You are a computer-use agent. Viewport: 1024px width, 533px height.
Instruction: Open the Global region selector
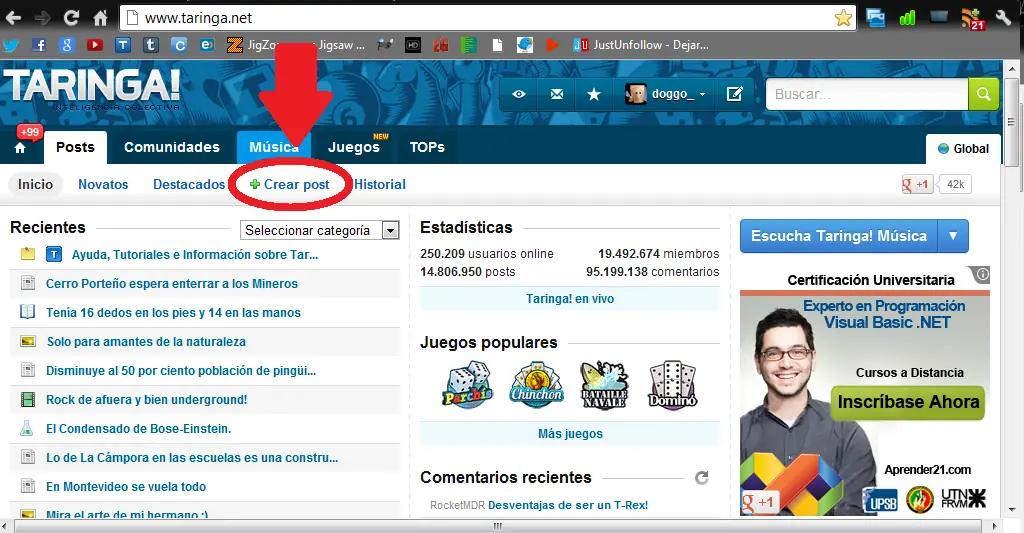963,148
